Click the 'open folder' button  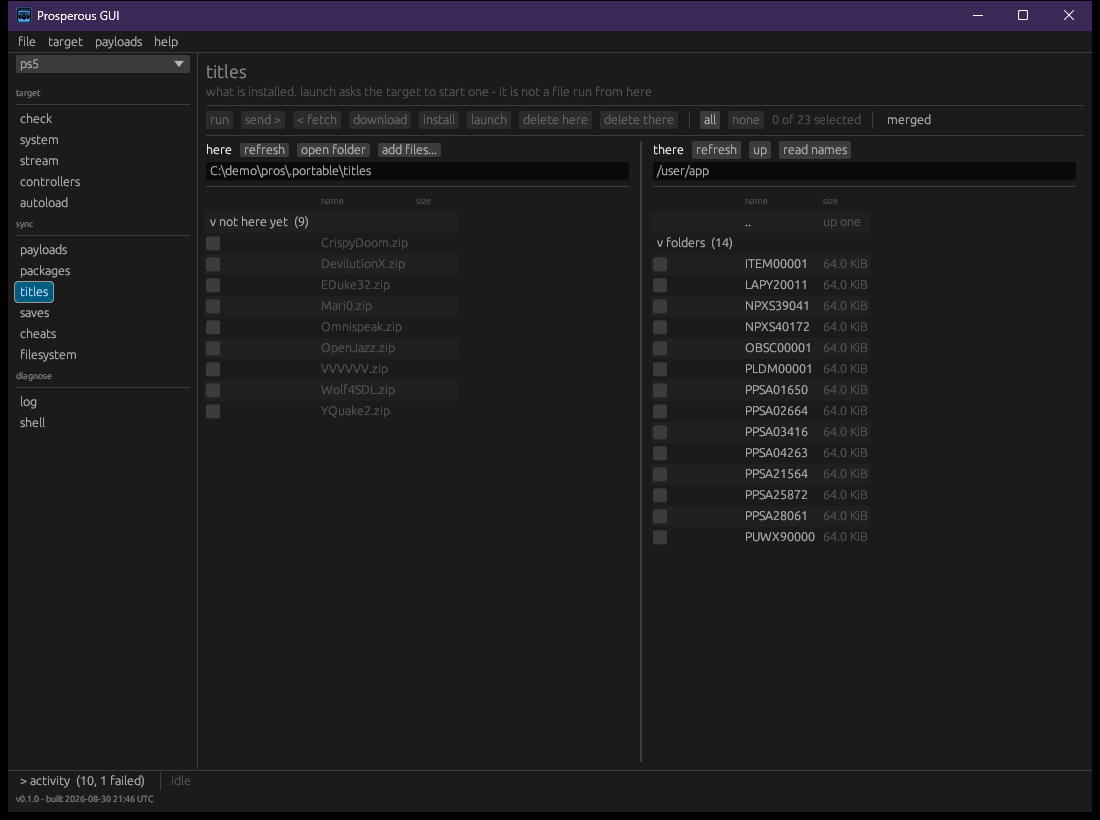point(333,150)
